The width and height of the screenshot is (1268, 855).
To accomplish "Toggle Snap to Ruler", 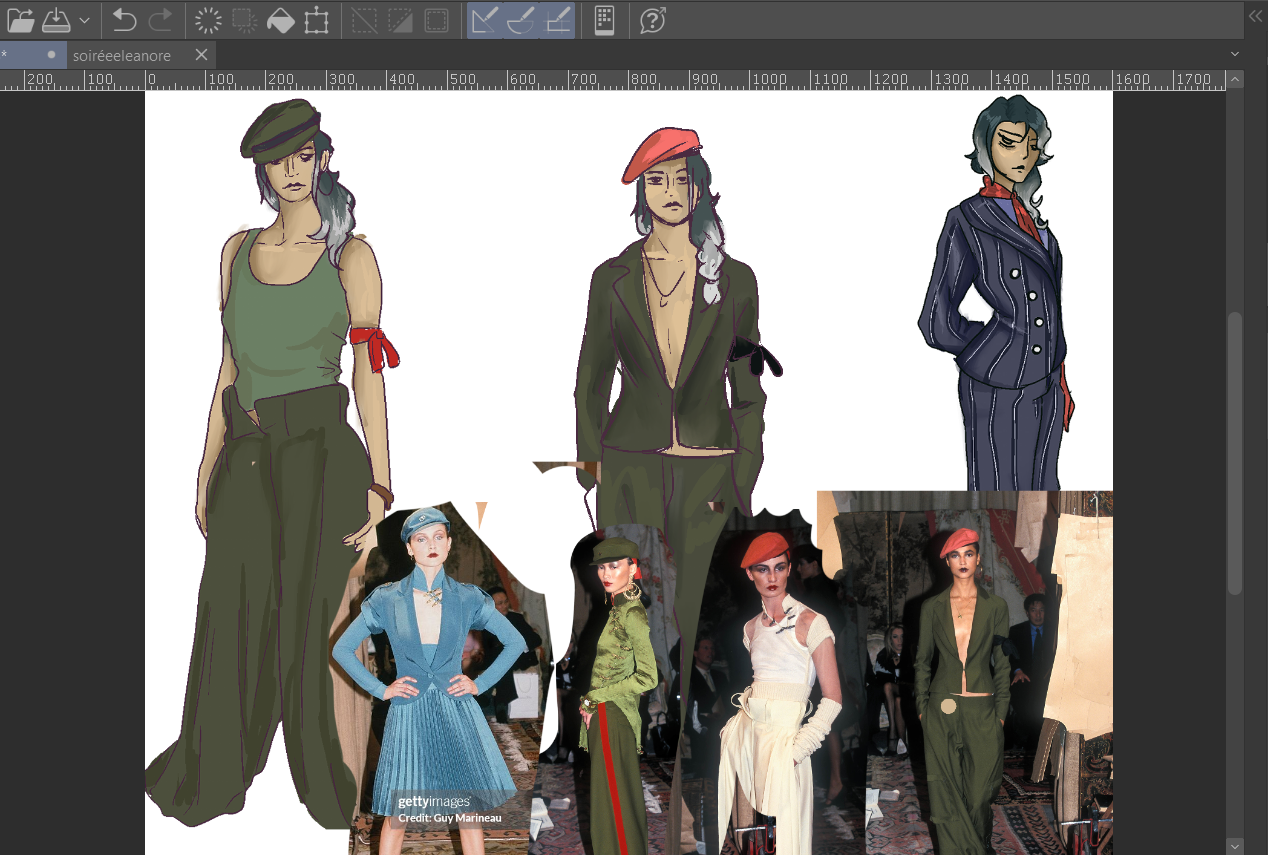I will pyautogui.click(x=485, y=20).
